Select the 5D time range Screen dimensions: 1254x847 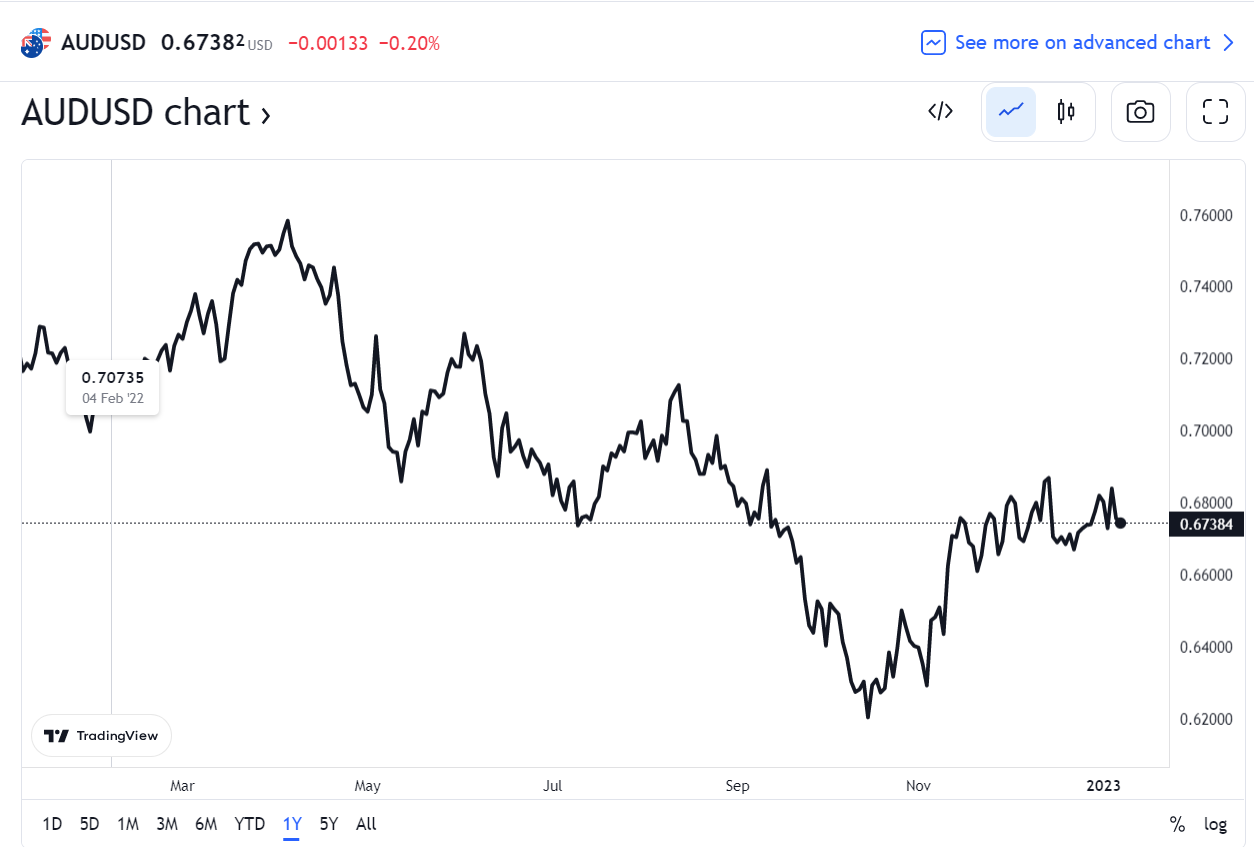tap(90, 824)
